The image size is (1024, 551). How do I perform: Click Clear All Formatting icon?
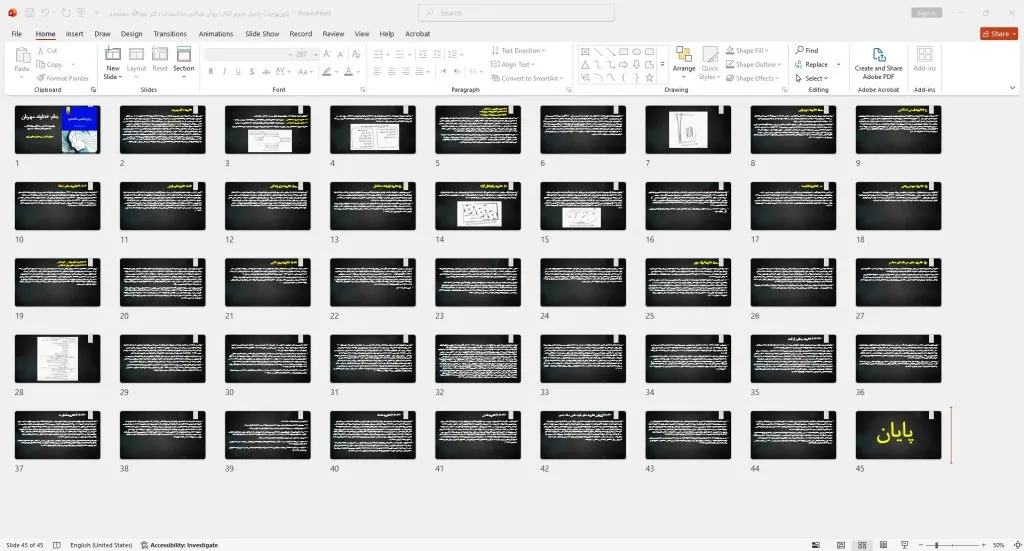pyautogui.click(x=356, y=54)
